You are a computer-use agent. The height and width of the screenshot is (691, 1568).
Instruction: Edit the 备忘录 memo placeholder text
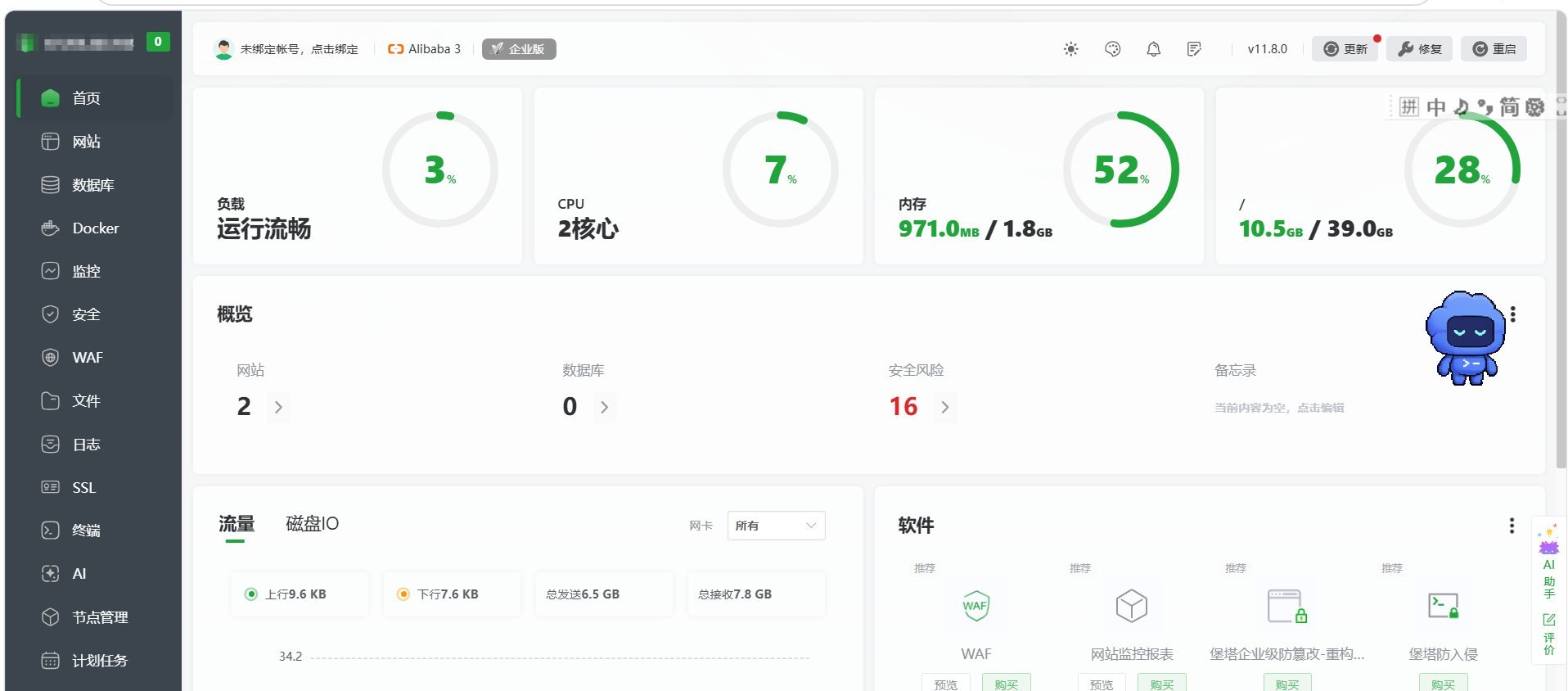1279,408
